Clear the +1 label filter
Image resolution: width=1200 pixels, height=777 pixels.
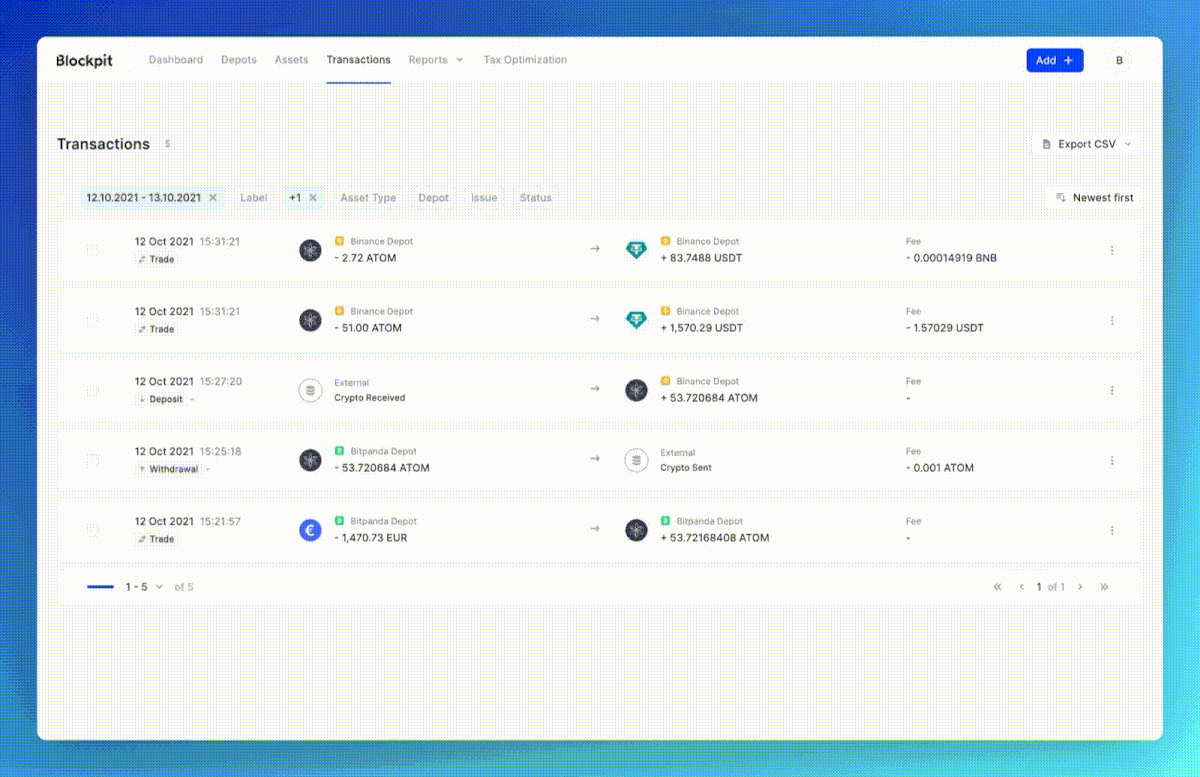[313, 198]
